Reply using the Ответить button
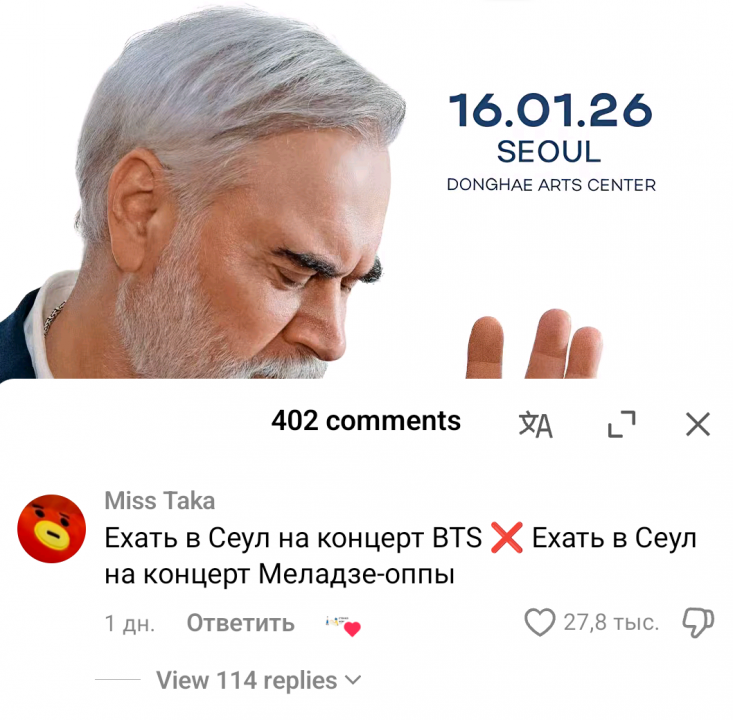Image resolution: width=733 pixels, height=720 pixels. tap(241, 623)
